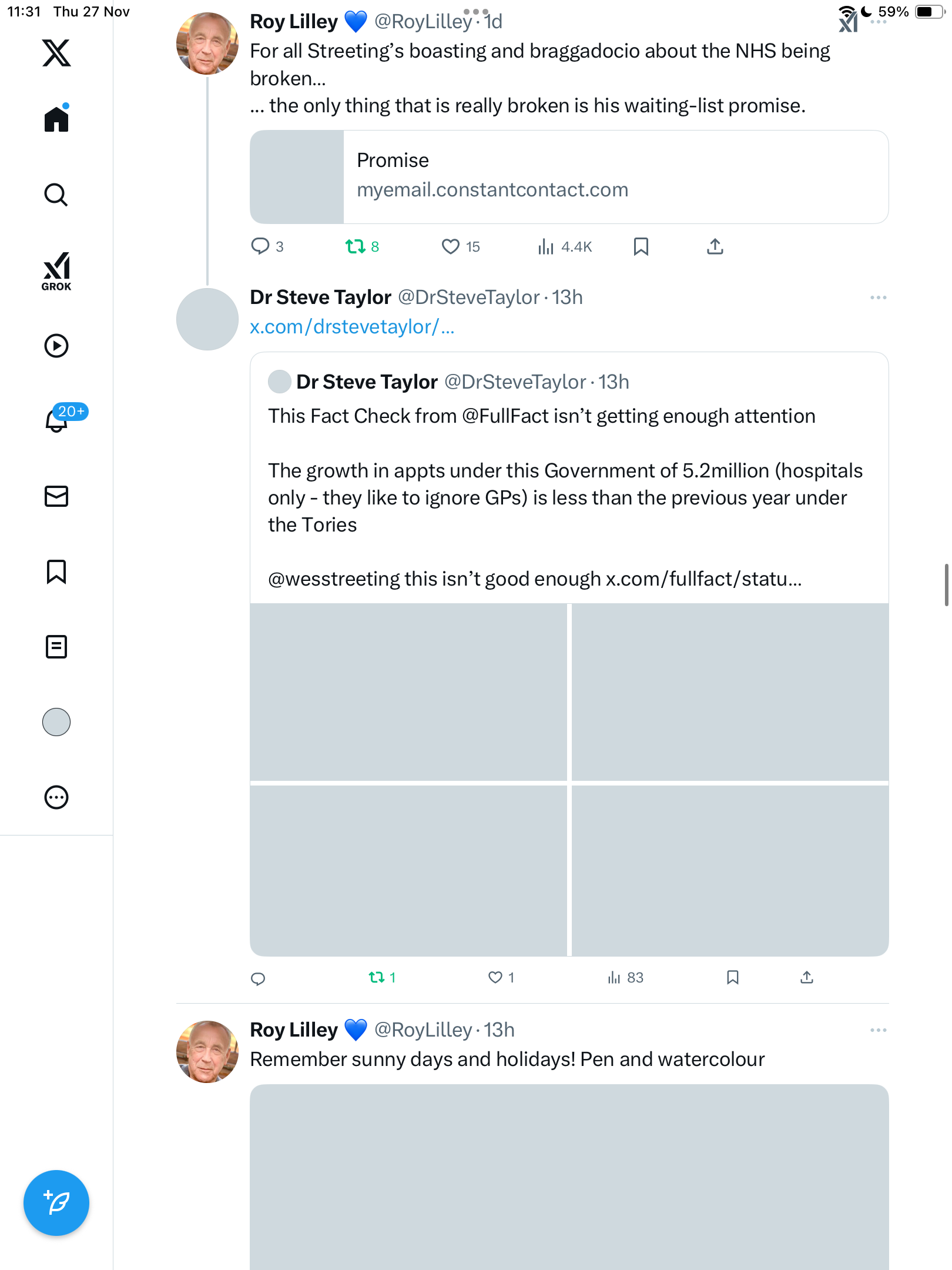Go to the Home timeline

point(56,119)
